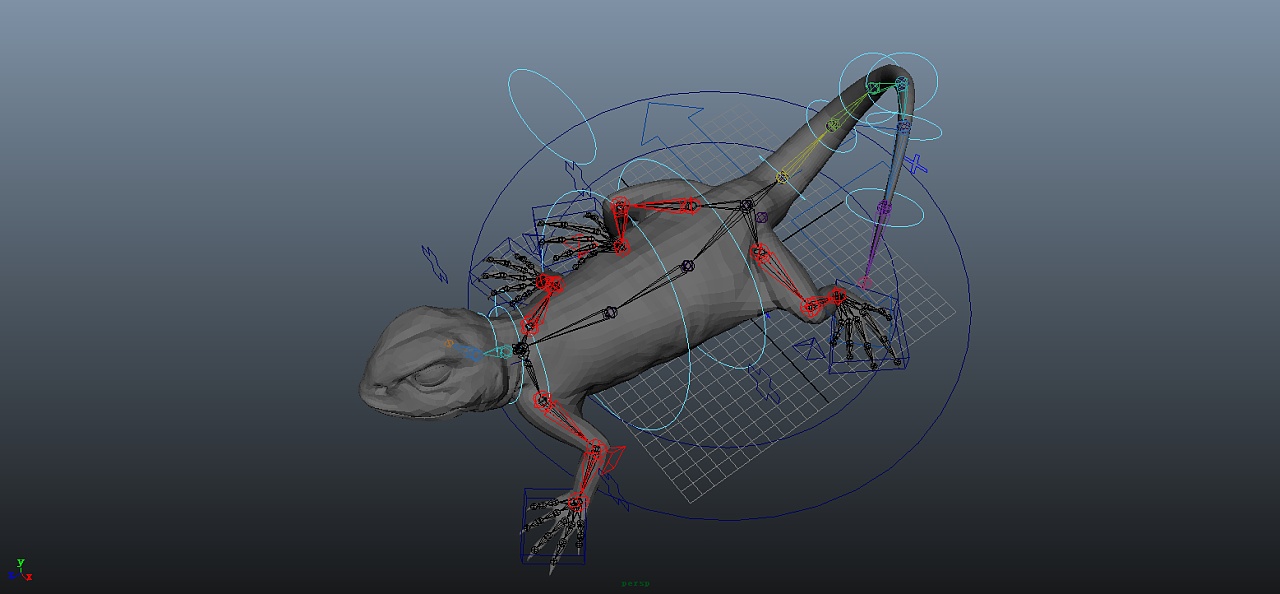Select the yellow tail base joint

point(782,177)
